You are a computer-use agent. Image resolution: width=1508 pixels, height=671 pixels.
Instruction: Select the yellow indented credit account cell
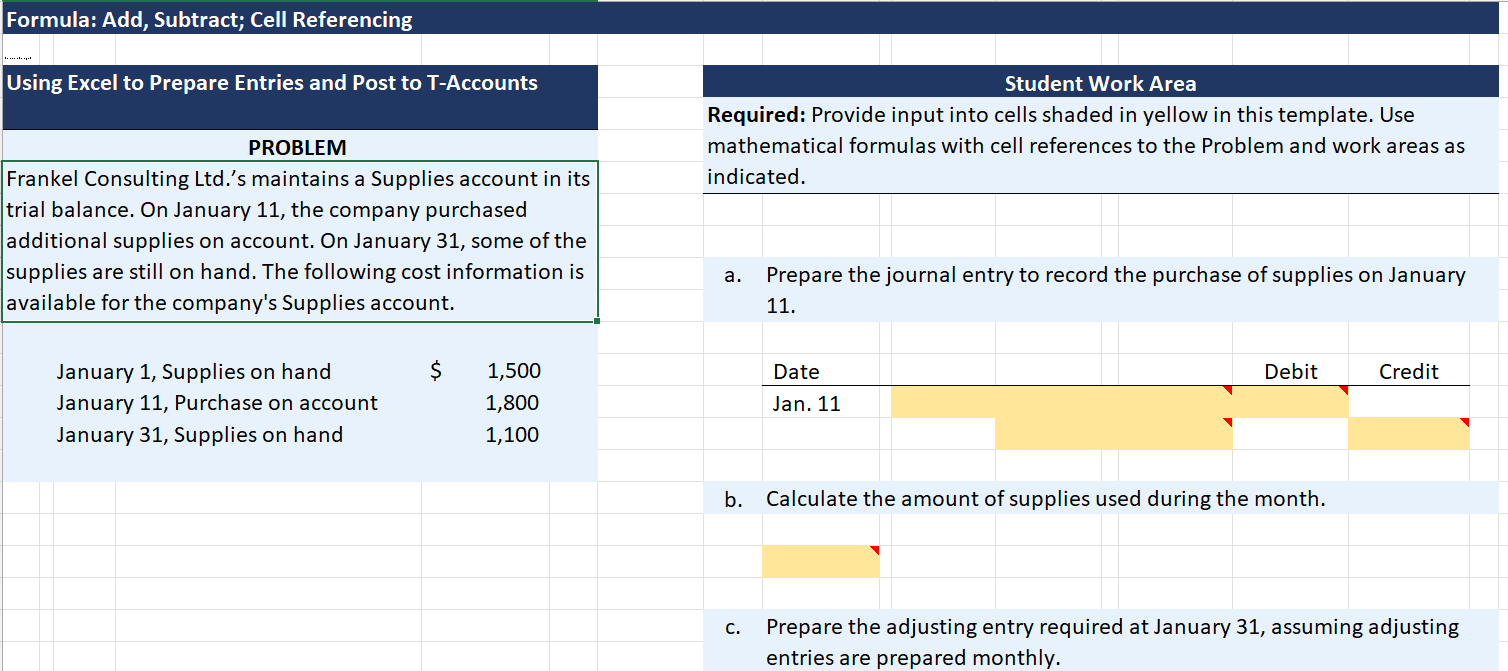1115,433
